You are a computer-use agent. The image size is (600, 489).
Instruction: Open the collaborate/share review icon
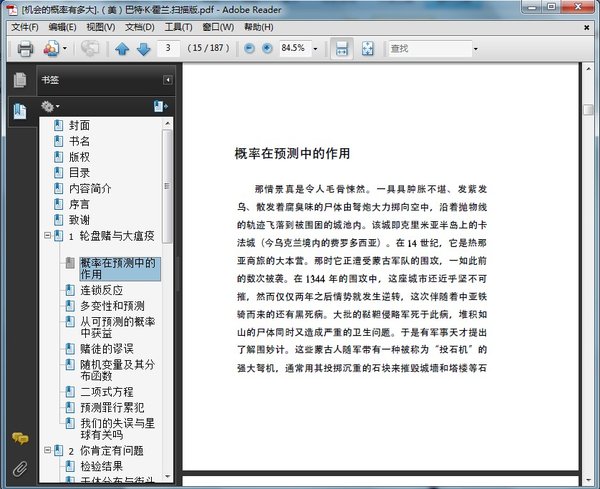click(51, 49)
